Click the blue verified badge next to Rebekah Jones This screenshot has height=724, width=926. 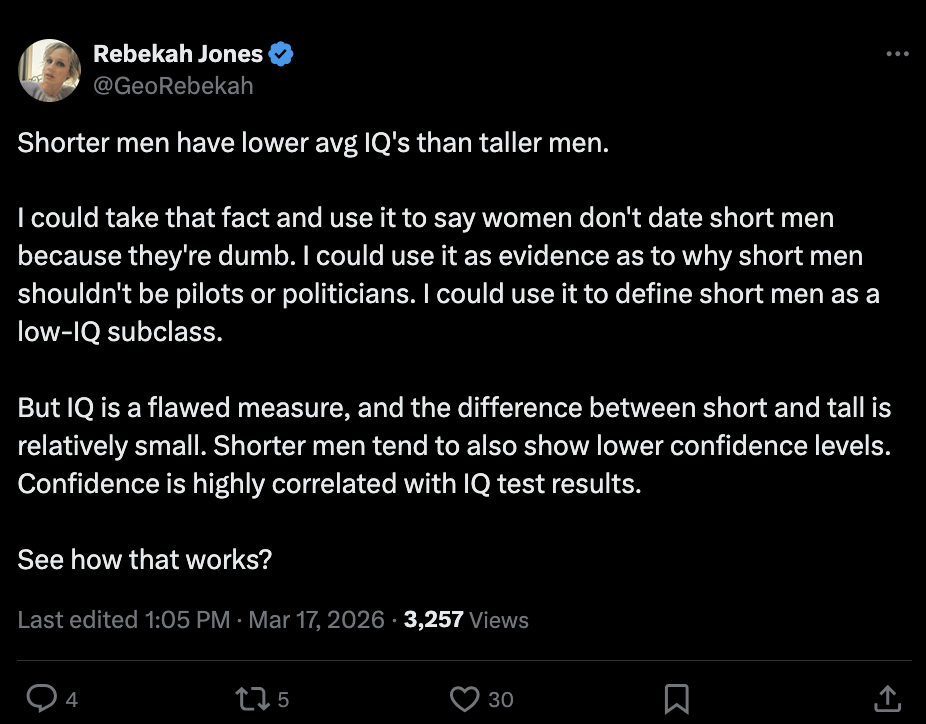282,55
